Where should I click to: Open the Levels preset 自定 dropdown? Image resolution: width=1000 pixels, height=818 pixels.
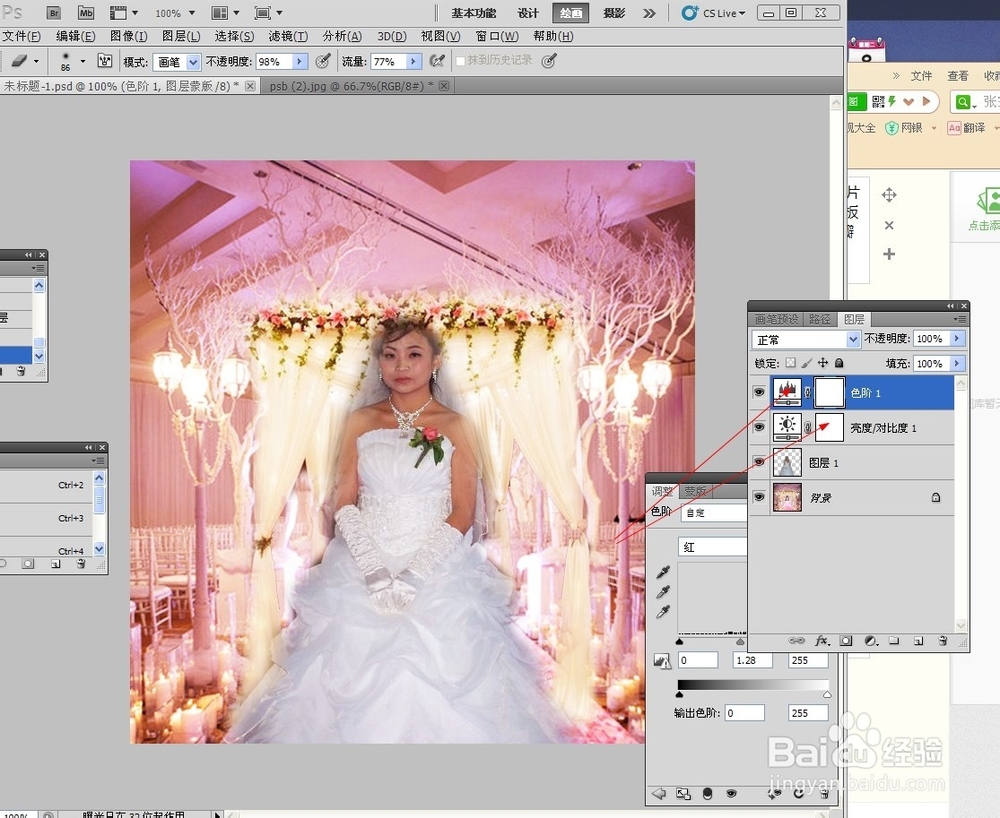pos(714,513)
